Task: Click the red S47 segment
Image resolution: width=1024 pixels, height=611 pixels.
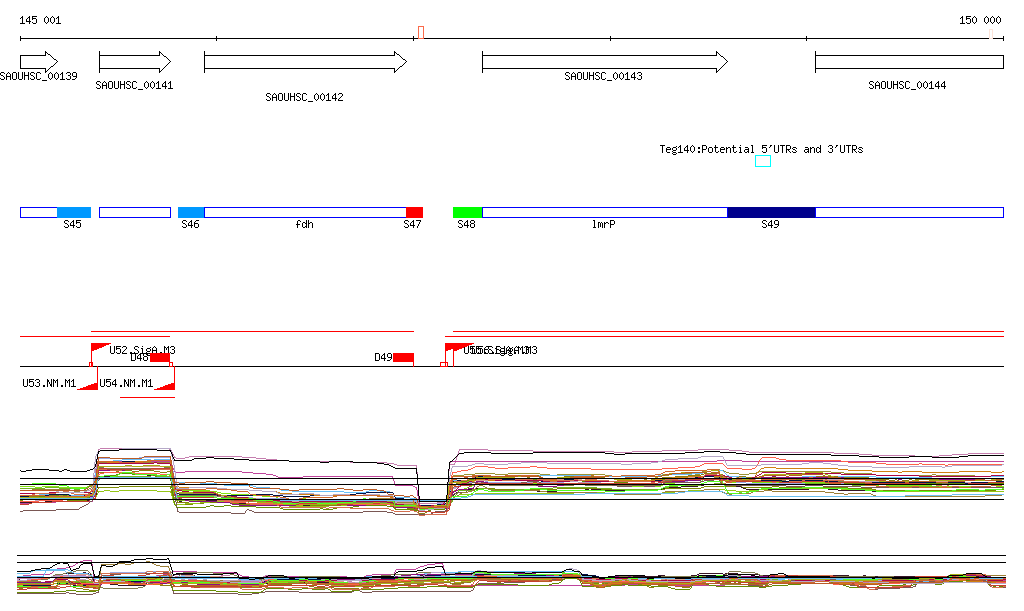Action: (x=414, y=212)
